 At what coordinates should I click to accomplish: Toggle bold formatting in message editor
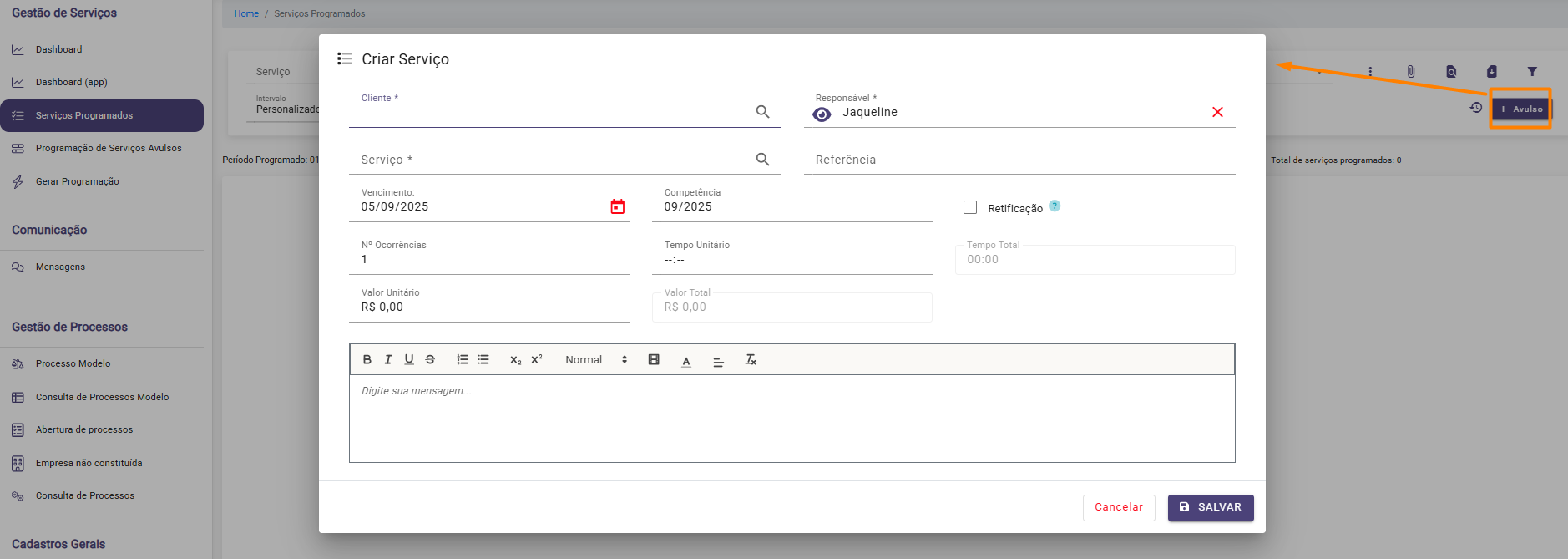click(x=367, y=360)
